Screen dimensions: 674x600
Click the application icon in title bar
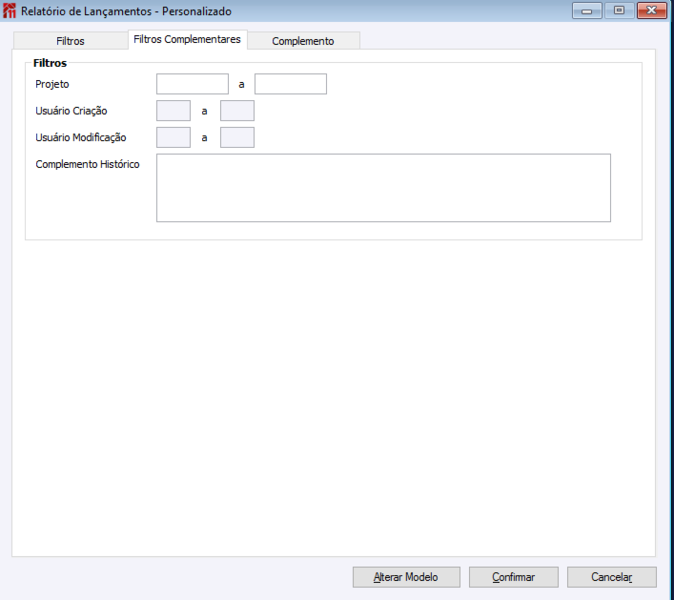click(9, 11)
